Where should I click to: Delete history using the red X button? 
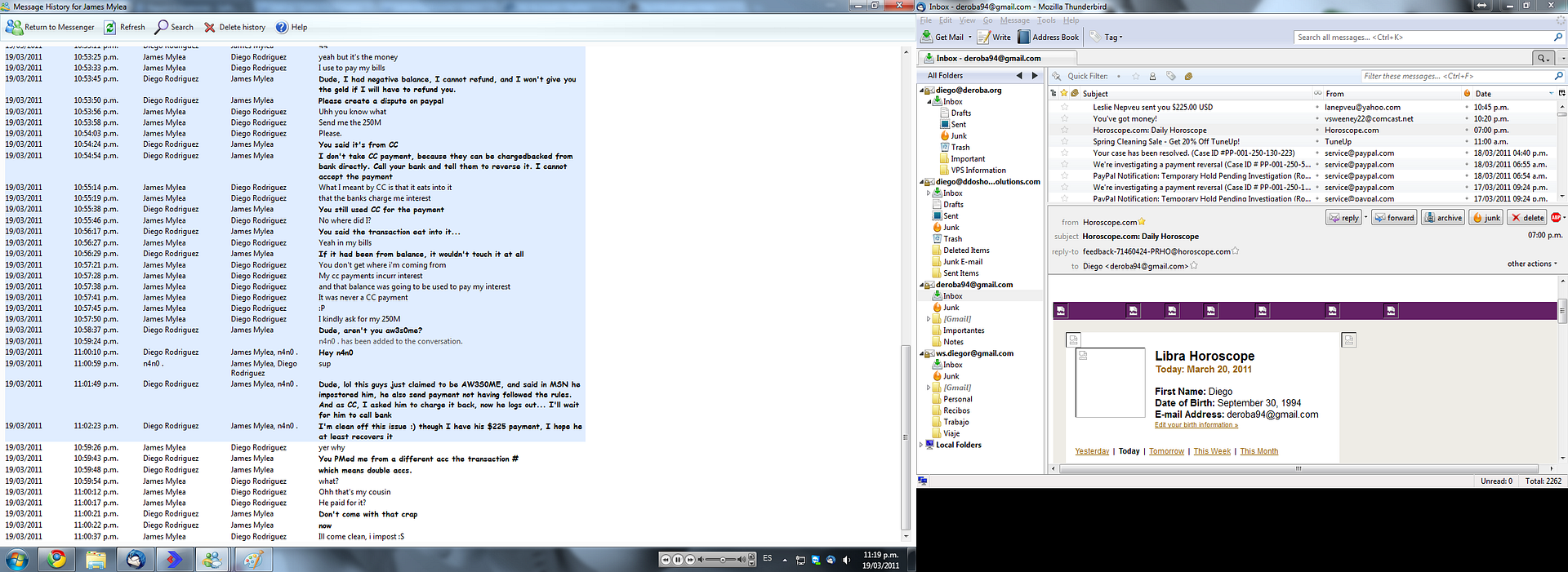(234, 27)
